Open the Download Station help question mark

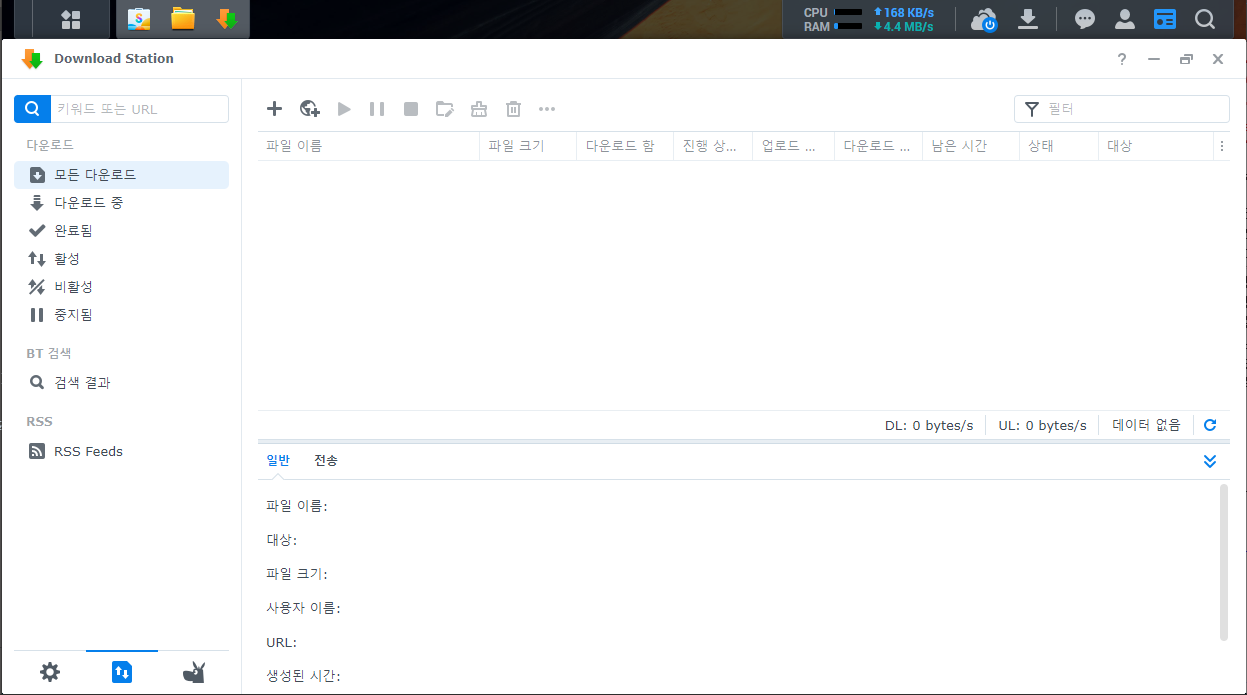[1122, 59]
